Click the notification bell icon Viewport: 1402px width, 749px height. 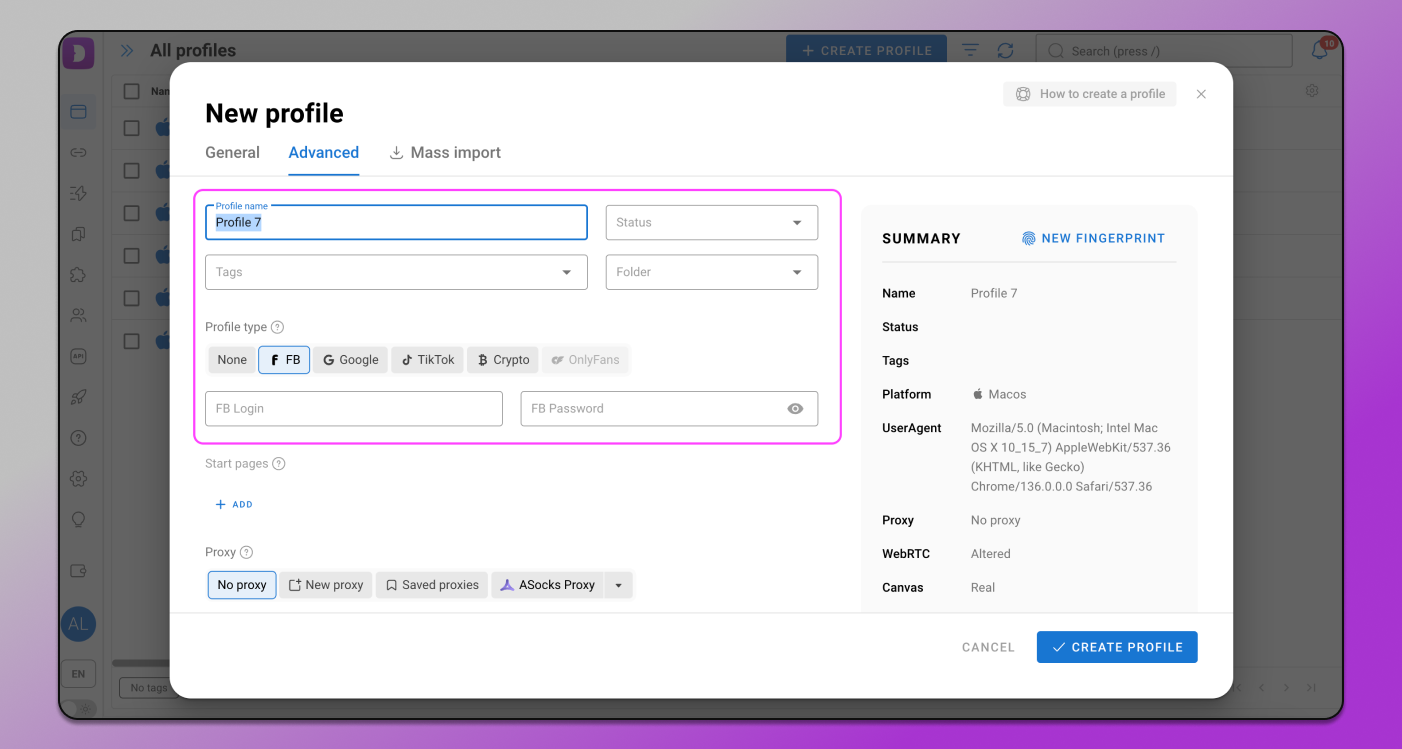pyautogui.click(x=1320, y=50)
